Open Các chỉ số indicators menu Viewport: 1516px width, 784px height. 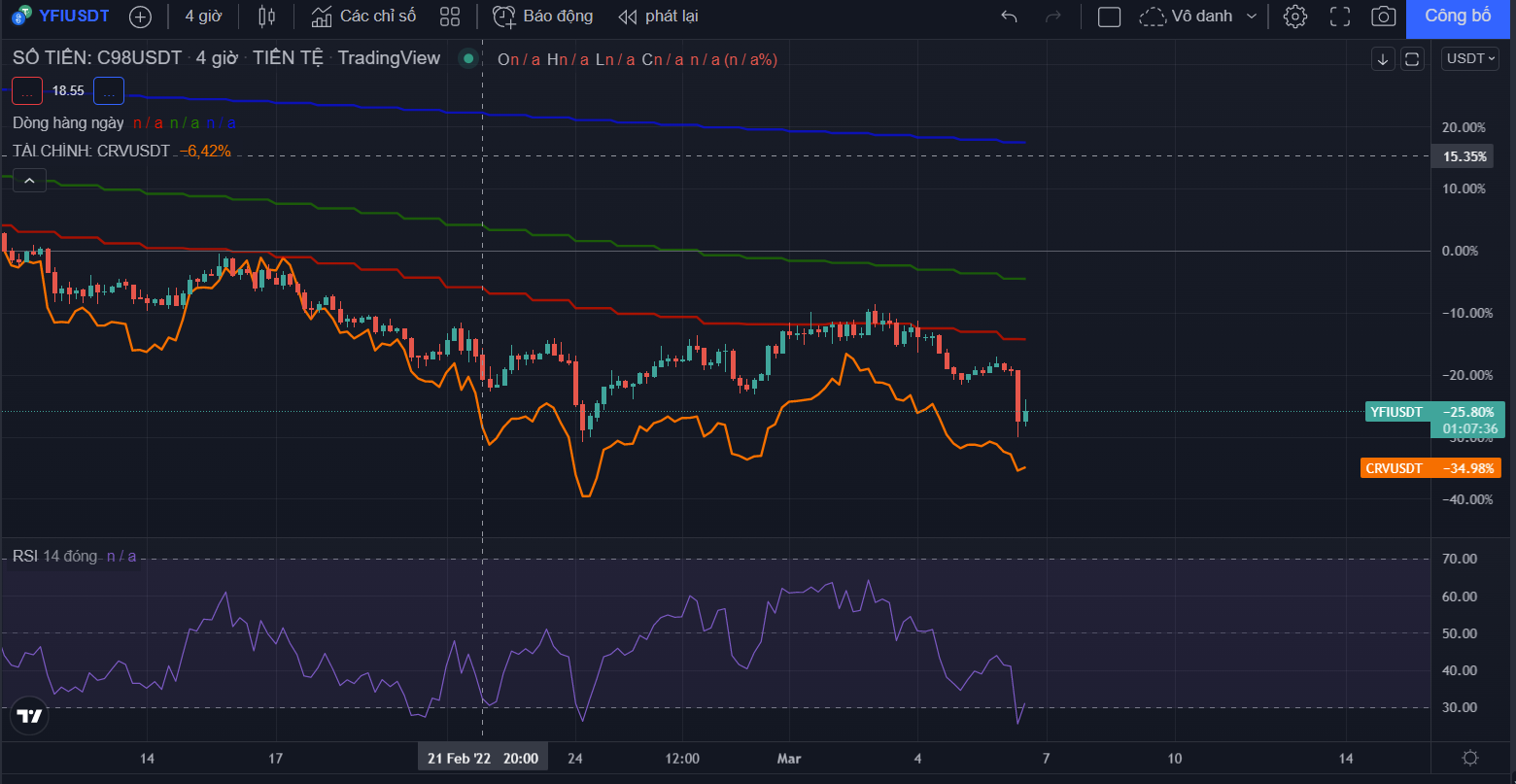pos(363,17)
